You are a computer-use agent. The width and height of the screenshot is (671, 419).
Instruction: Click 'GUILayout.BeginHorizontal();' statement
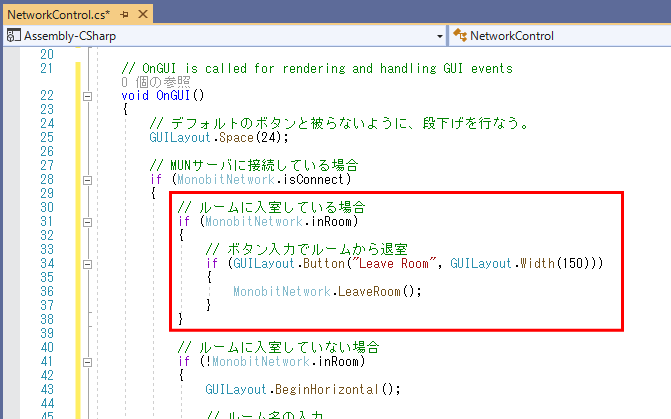coord(303,389)
